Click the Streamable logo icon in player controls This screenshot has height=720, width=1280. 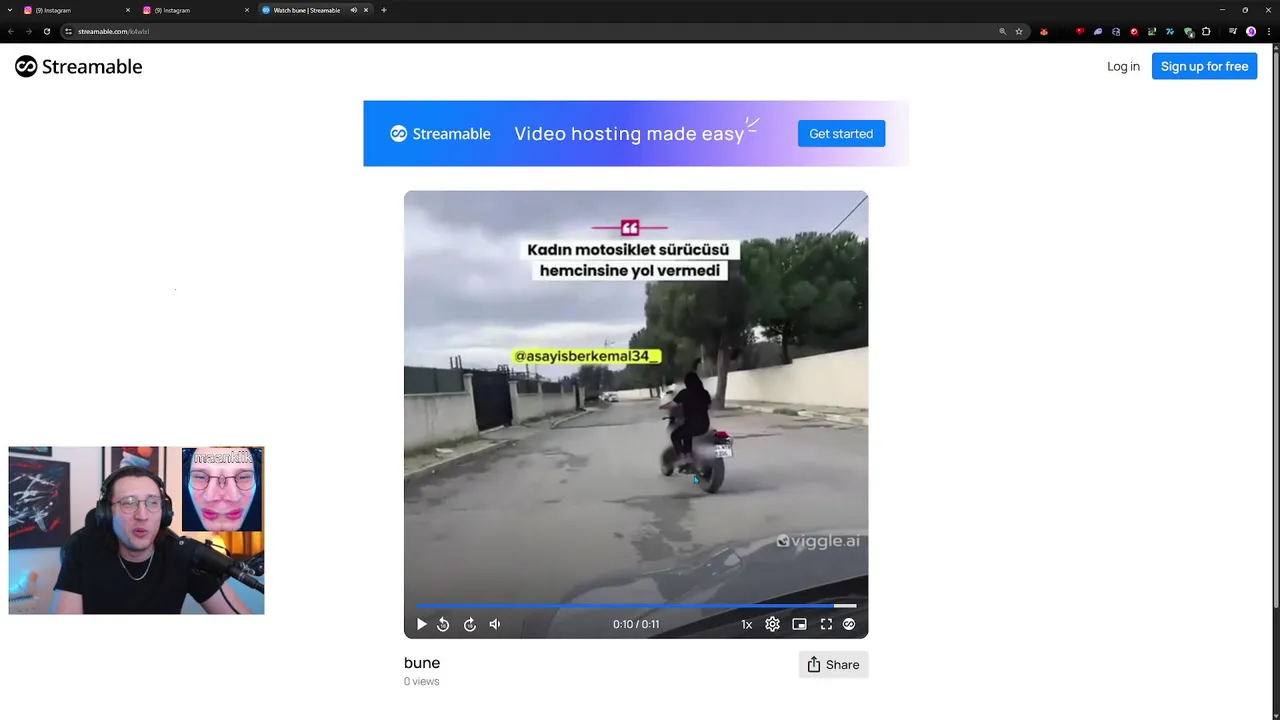coord(849,624)
